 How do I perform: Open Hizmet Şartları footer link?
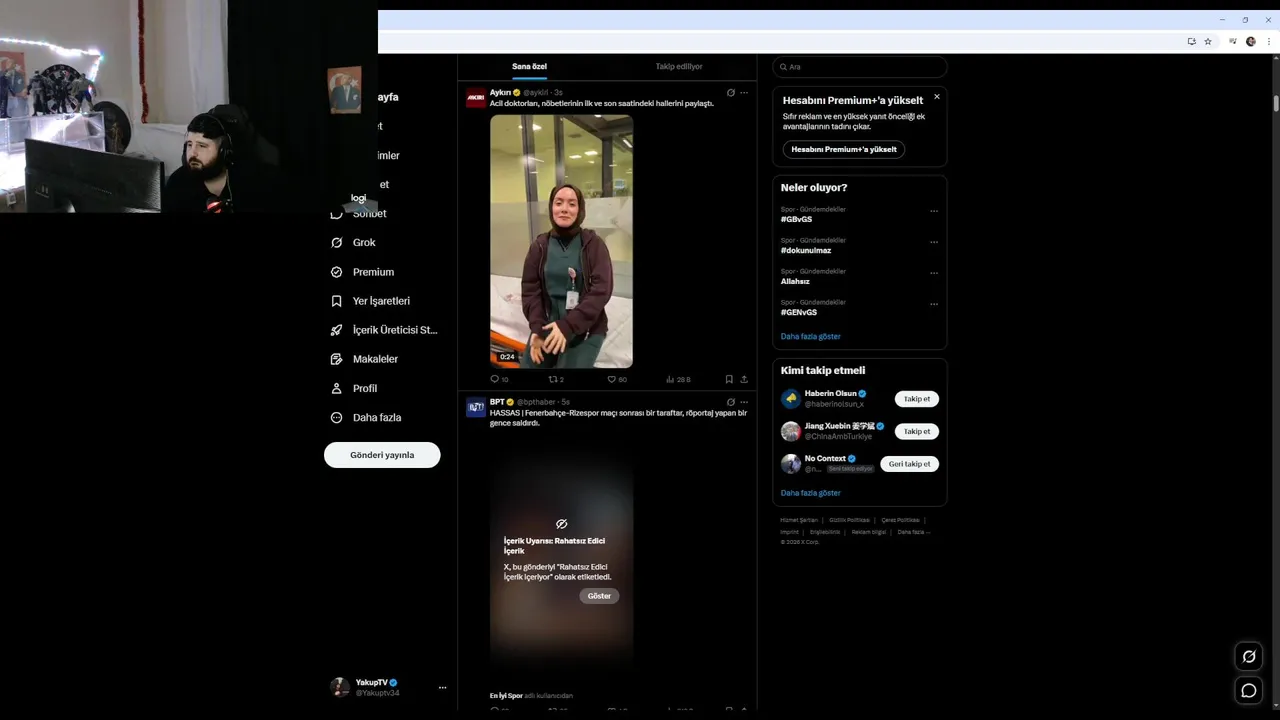(799, 520)
